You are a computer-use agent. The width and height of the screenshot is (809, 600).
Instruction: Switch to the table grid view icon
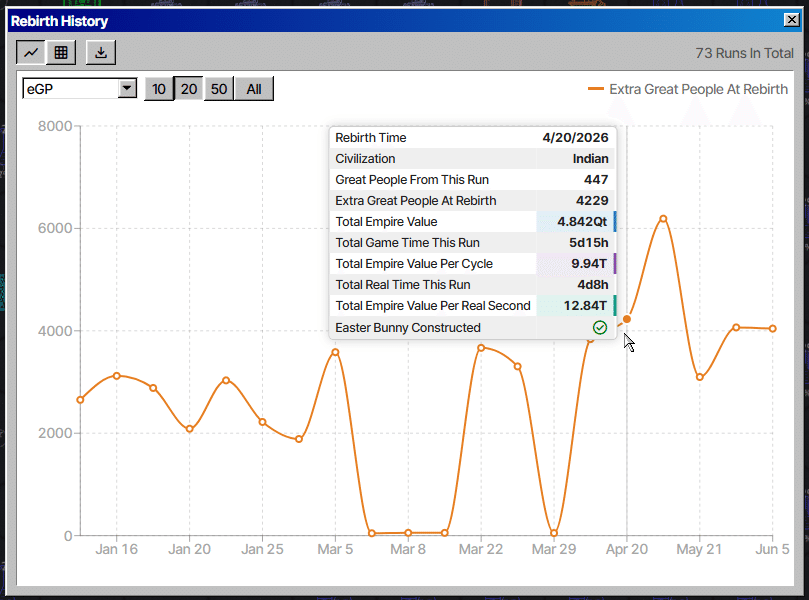click(61, 53)
